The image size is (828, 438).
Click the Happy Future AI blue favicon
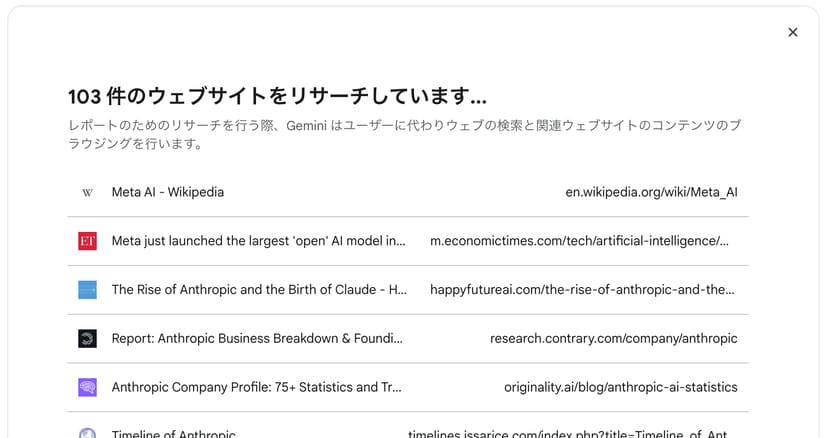tap(88, 290)
